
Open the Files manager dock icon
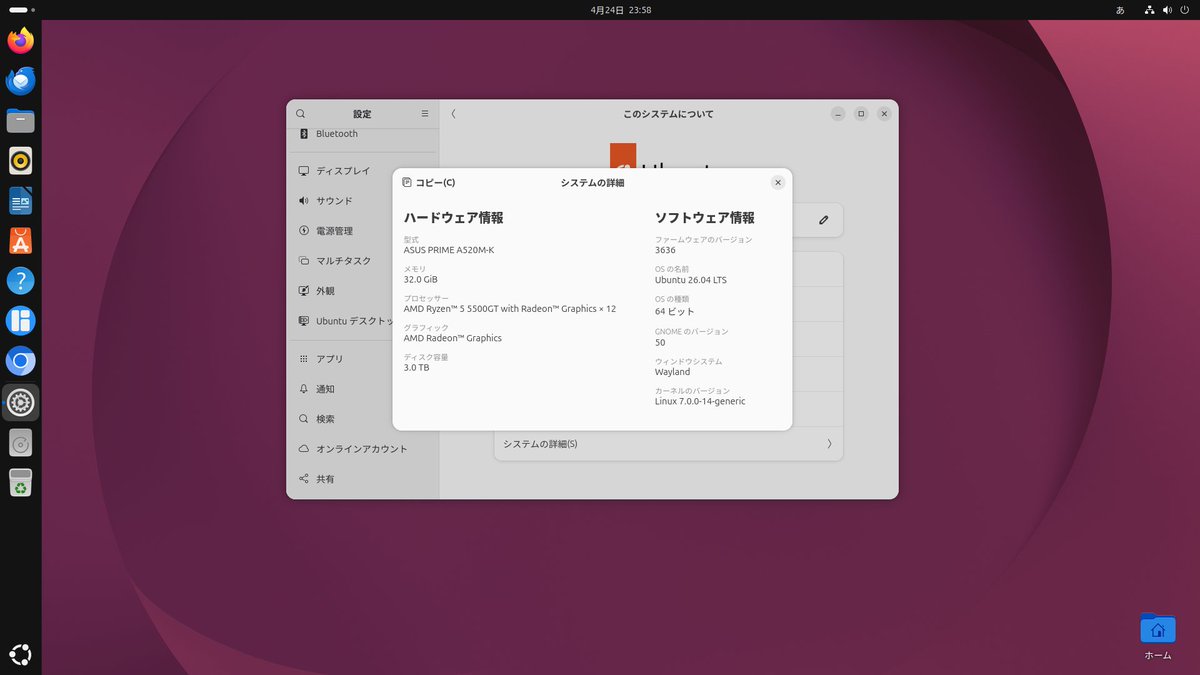point(20,121)
